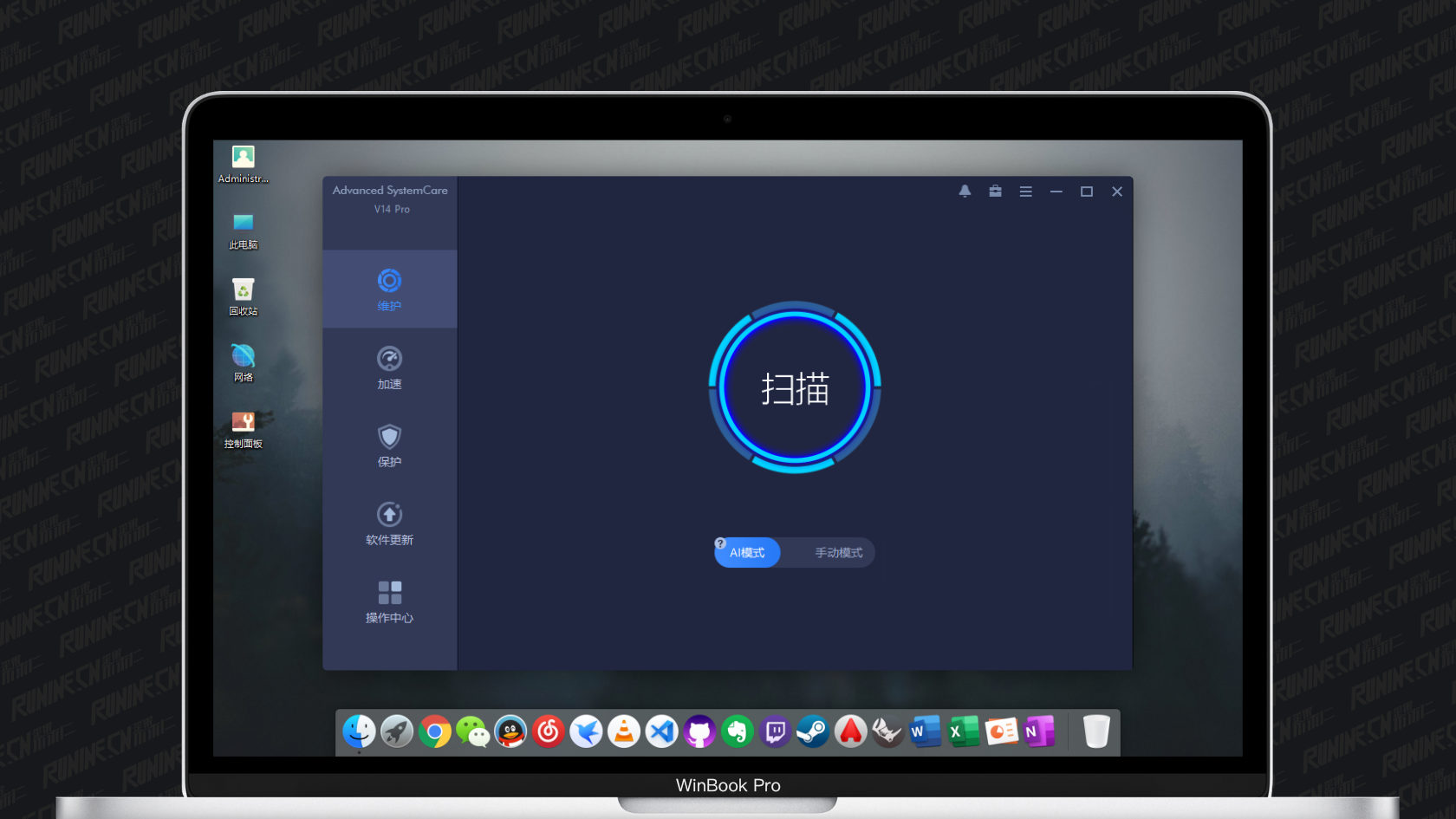The width and height of the screenshot is (1456, 819).
Task: Launch Chrome from the dock
Action: tap(435, 731)
